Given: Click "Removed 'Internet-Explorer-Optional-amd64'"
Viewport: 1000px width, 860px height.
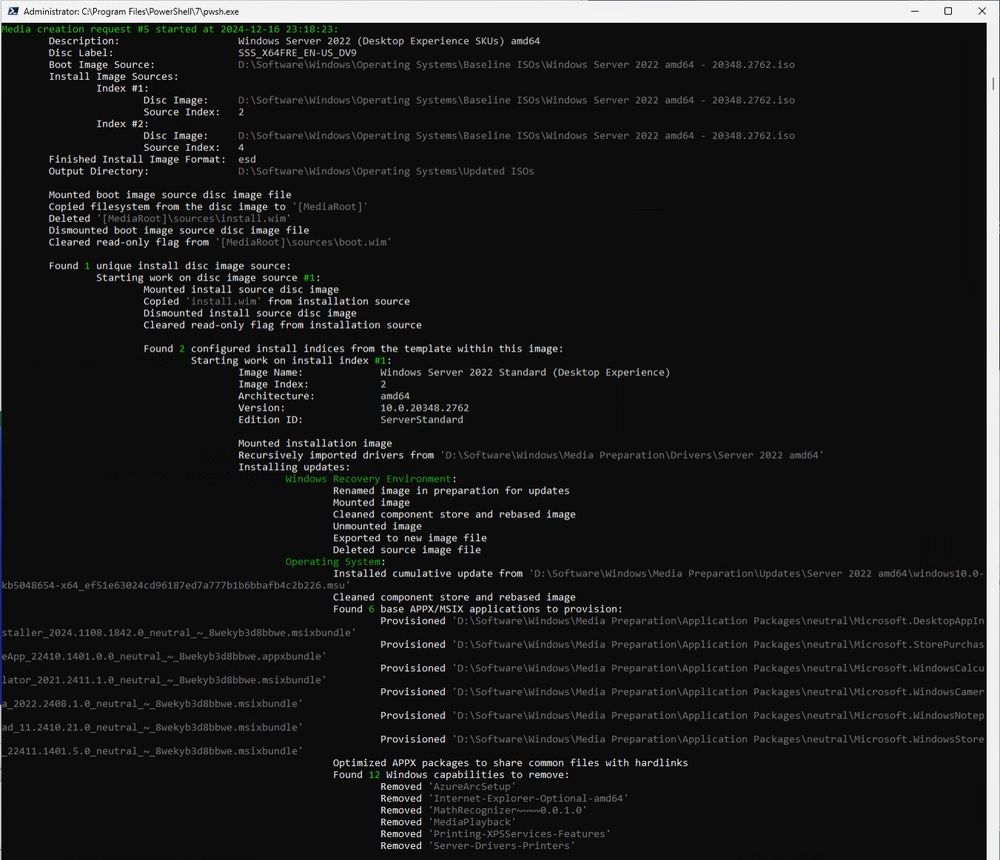Looking at the screenshot, I should [x=504, y=799].
